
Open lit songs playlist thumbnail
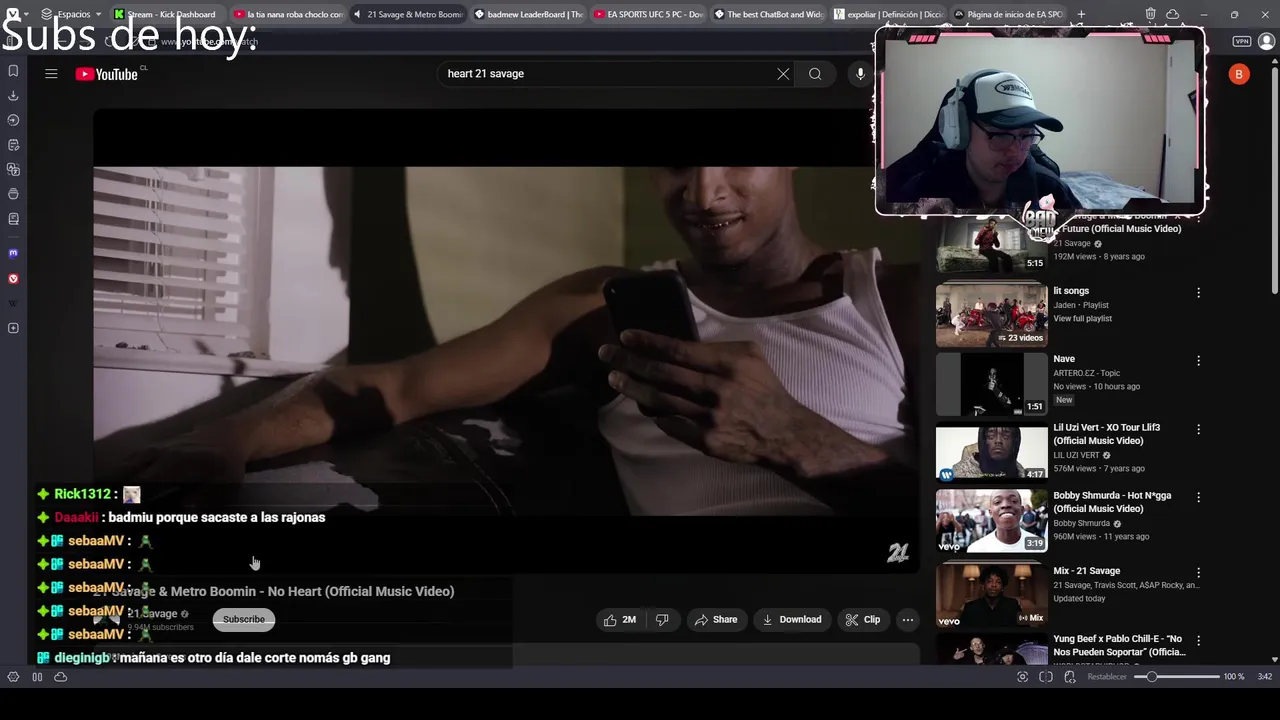point(991,315)
